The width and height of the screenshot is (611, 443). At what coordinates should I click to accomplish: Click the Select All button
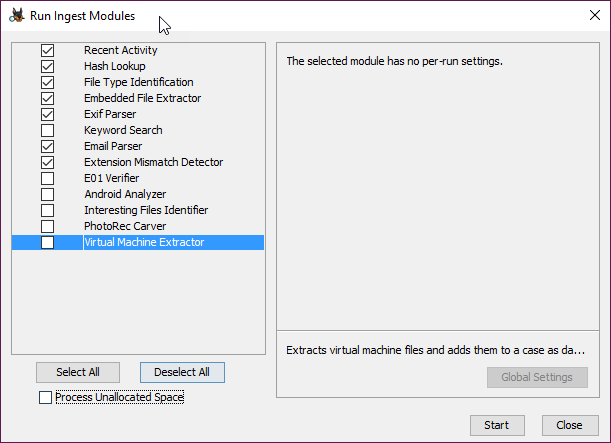tap(78, 372)
